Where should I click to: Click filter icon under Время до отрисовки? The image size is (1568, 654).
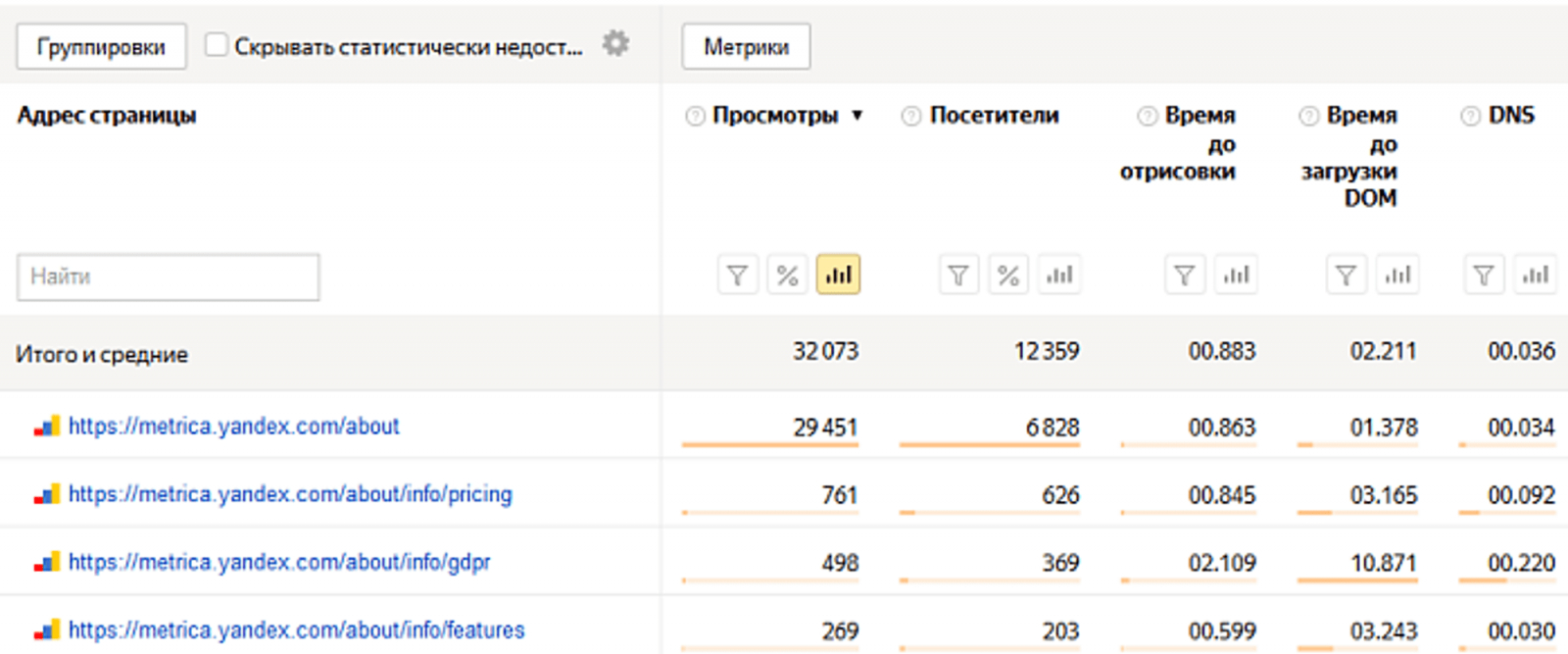1184,276
